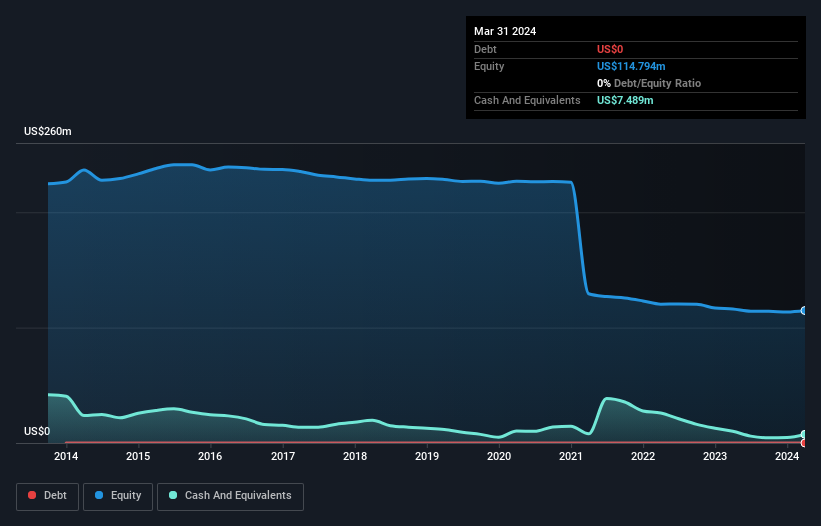Viewport: 821px width, 526px height.
Task: Click the Debt value US$0 in tooltip
Action: coord(610,49)
